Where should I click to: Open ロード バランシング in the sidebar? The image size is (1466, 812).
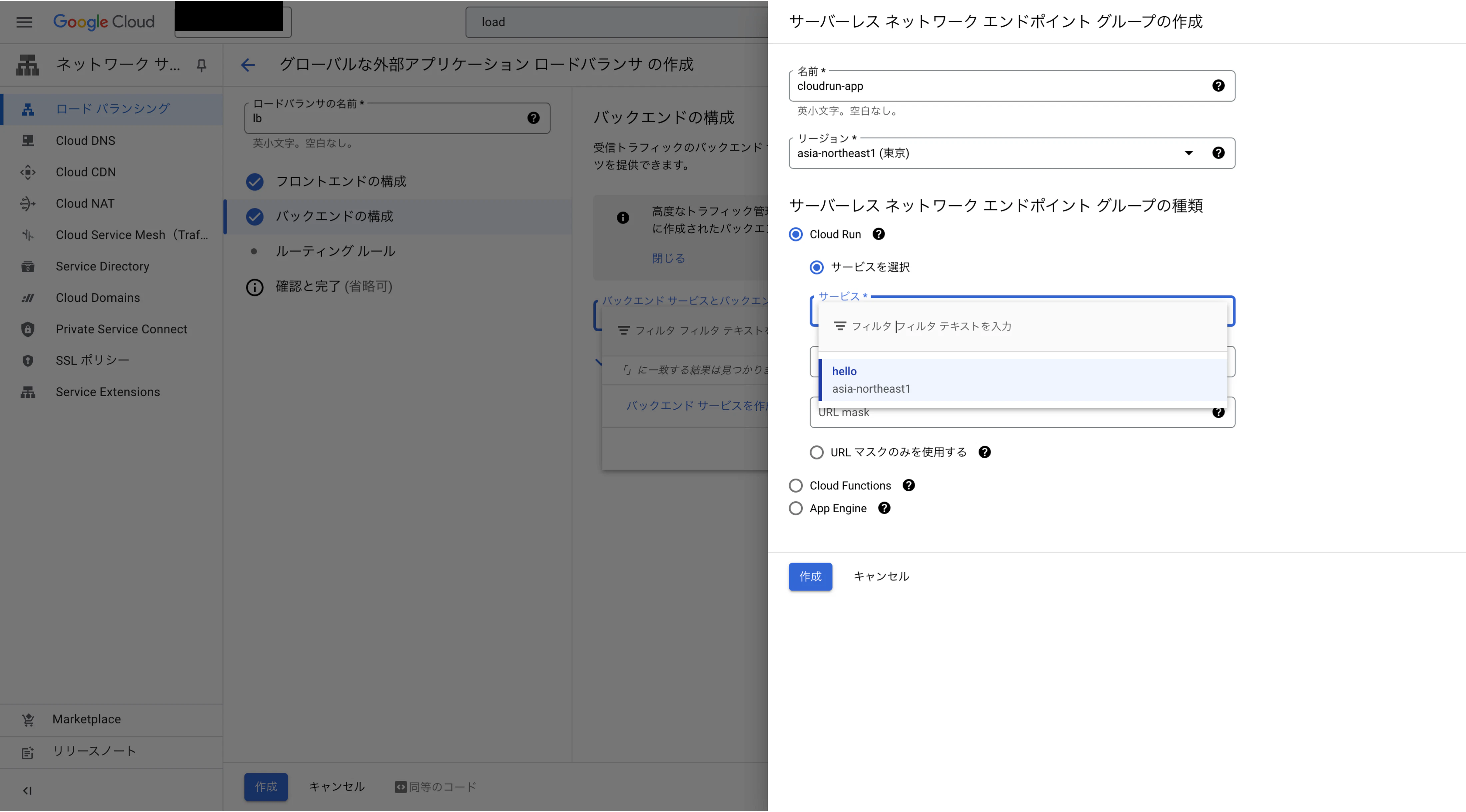(112, 109)
